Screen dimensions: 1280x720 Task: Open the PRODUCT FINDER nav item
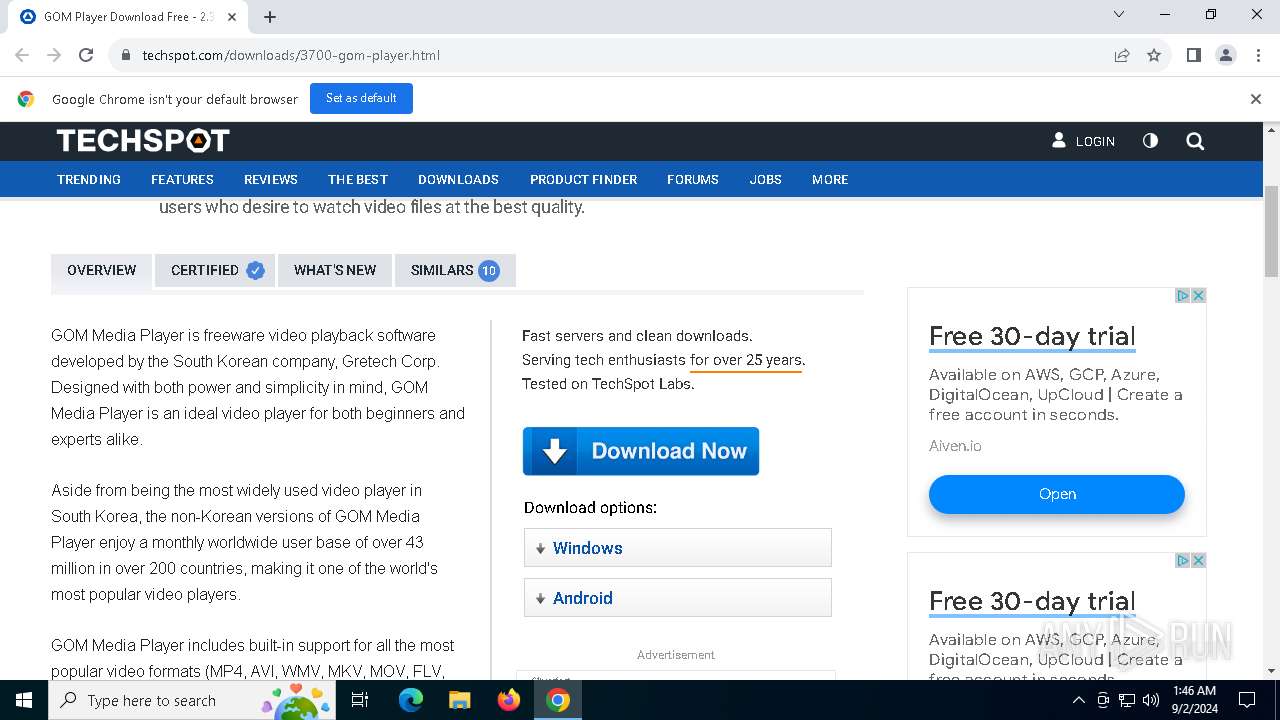(x=583, y=179)
